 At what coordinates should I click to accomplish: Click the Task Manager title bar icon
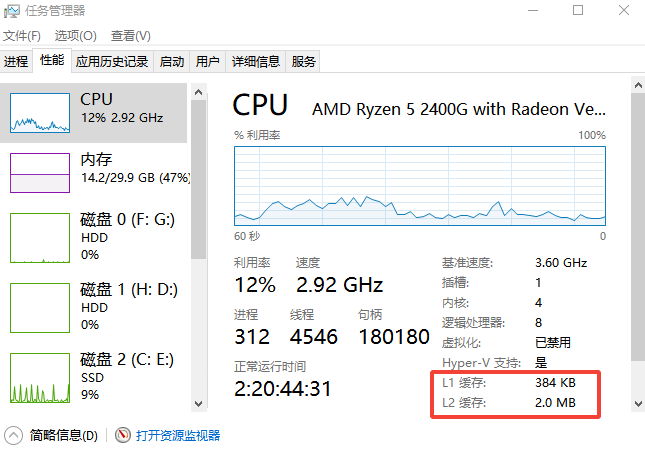[x=12, y=11]
